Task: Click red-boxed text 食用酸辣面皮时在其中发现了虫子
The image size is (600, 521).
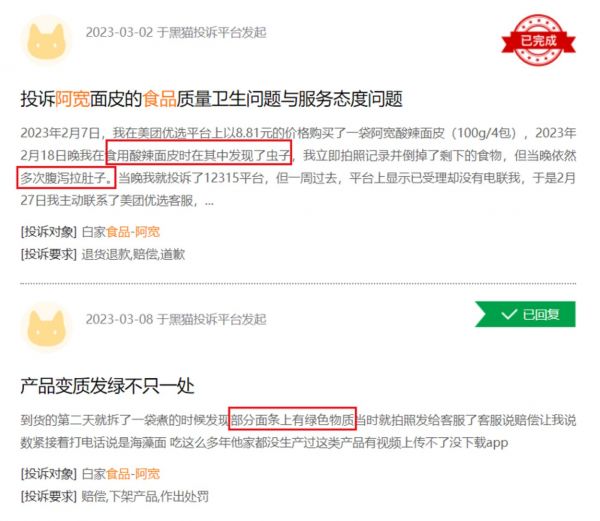Action: point(199,153)
